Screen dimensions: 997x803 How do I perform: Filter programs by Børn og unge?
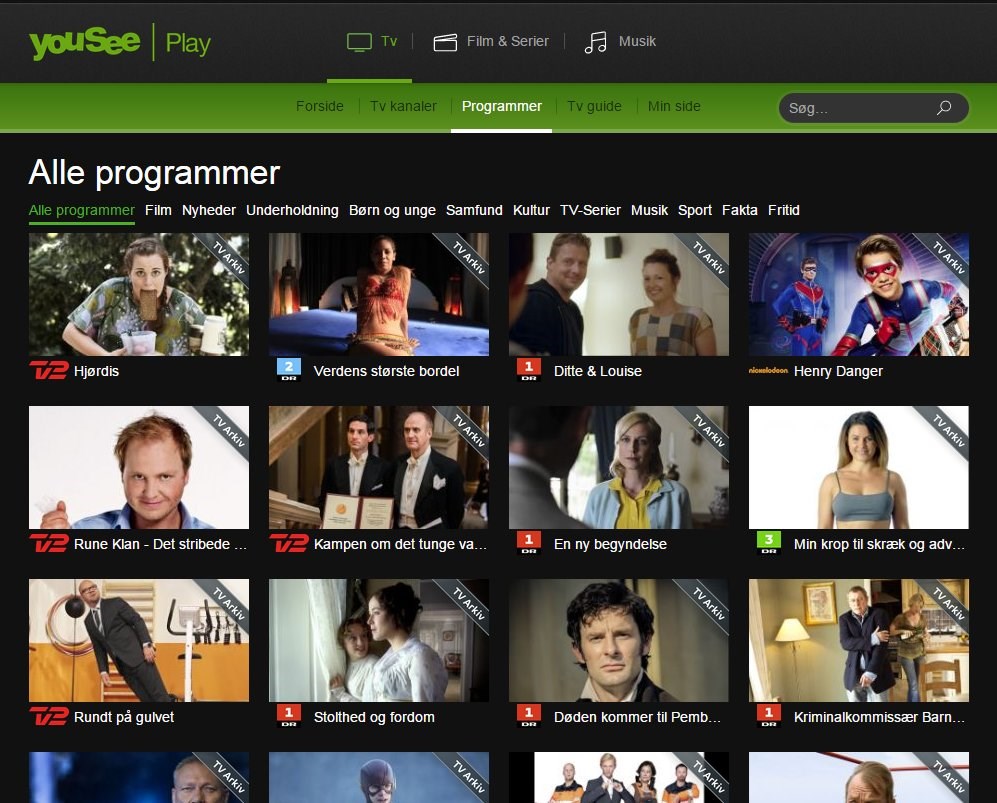392,210
